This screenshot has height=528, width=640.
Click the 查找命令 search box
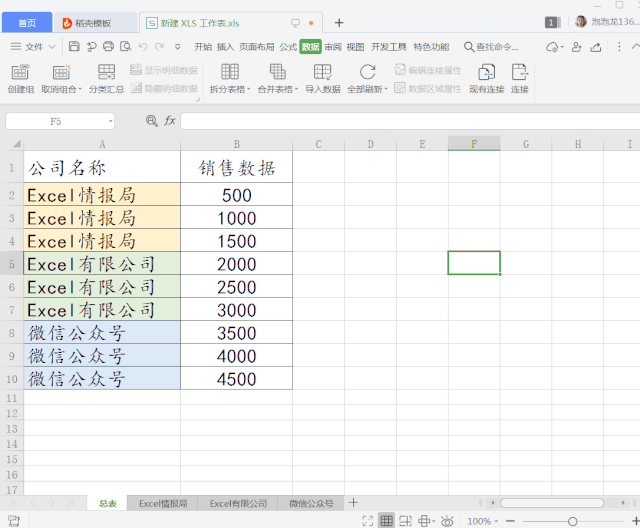tap(491, 47)
